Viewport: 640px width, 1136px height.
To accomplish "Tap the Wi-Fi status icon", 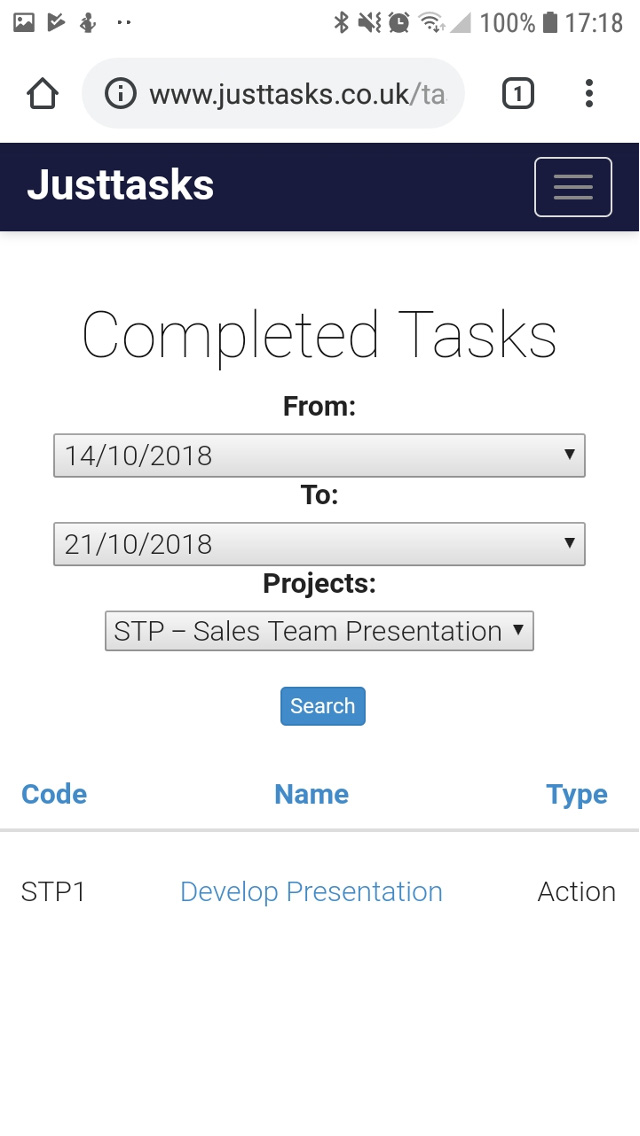I will pyautogui.click(x=431, y=22).
